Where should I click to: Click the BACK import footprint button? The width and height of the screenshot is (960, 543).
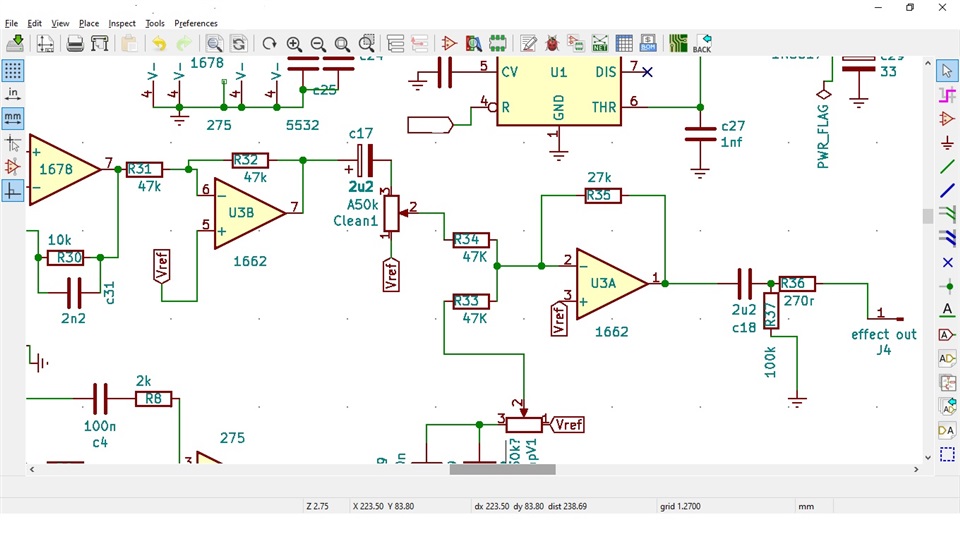pyautogui.click(x=702, y=43)
